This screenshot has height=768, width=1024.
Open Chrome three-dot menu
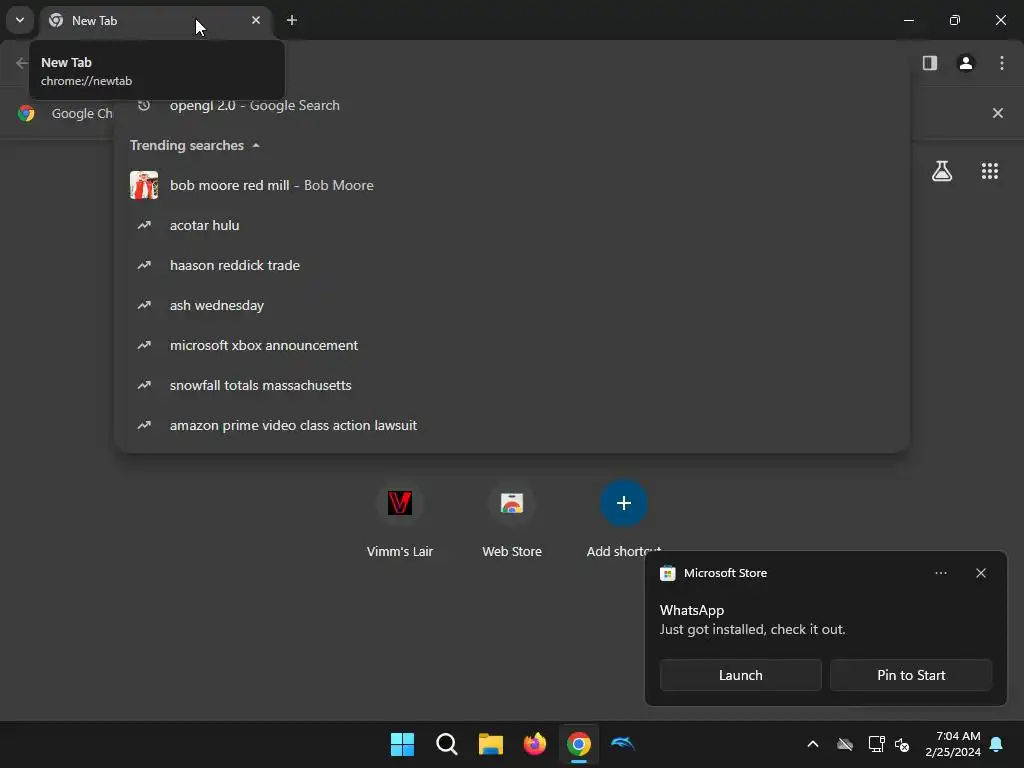(1002, 63)
